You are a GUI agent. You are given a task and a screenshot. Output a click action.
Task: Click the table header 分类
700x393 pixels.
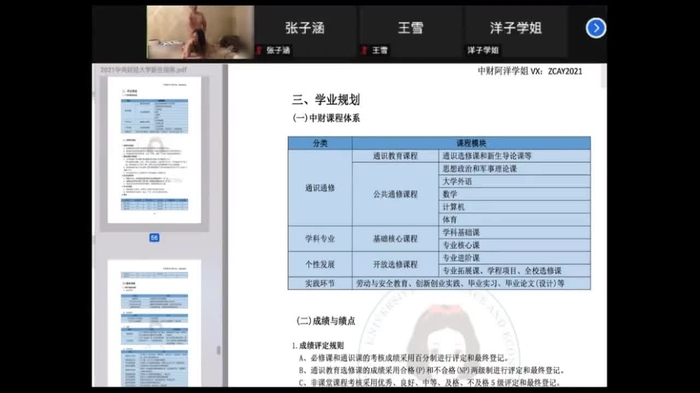click(320, 143)
